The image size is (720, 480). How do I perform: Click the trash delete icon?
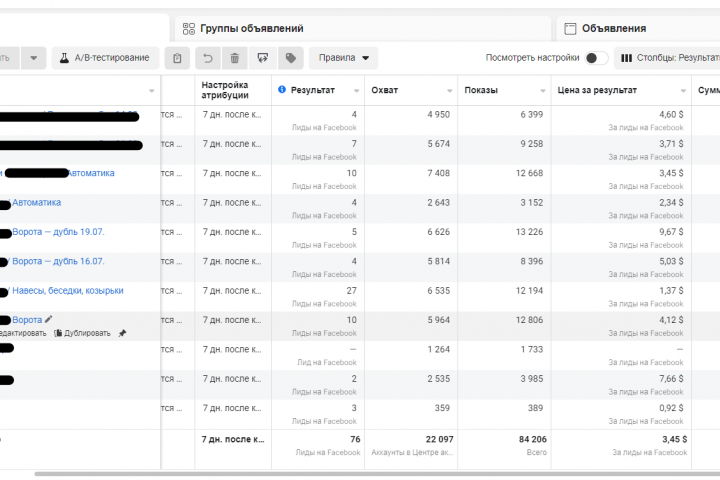click(234, 58)
